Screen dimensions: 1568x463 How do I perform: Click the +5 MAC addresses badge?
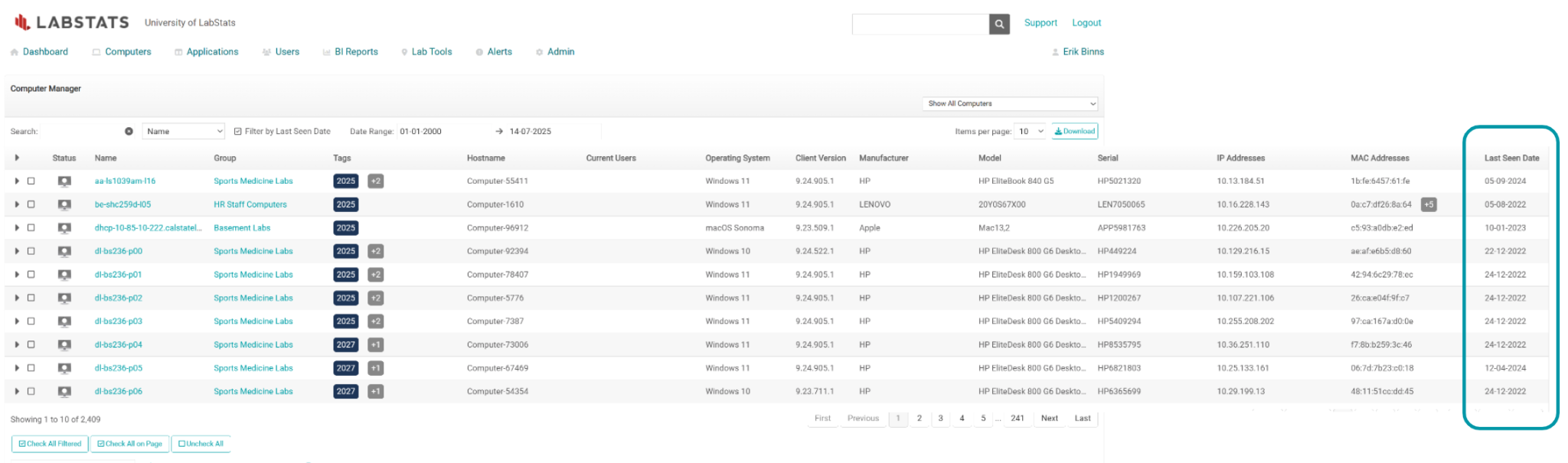click(x=1428, y=204)
